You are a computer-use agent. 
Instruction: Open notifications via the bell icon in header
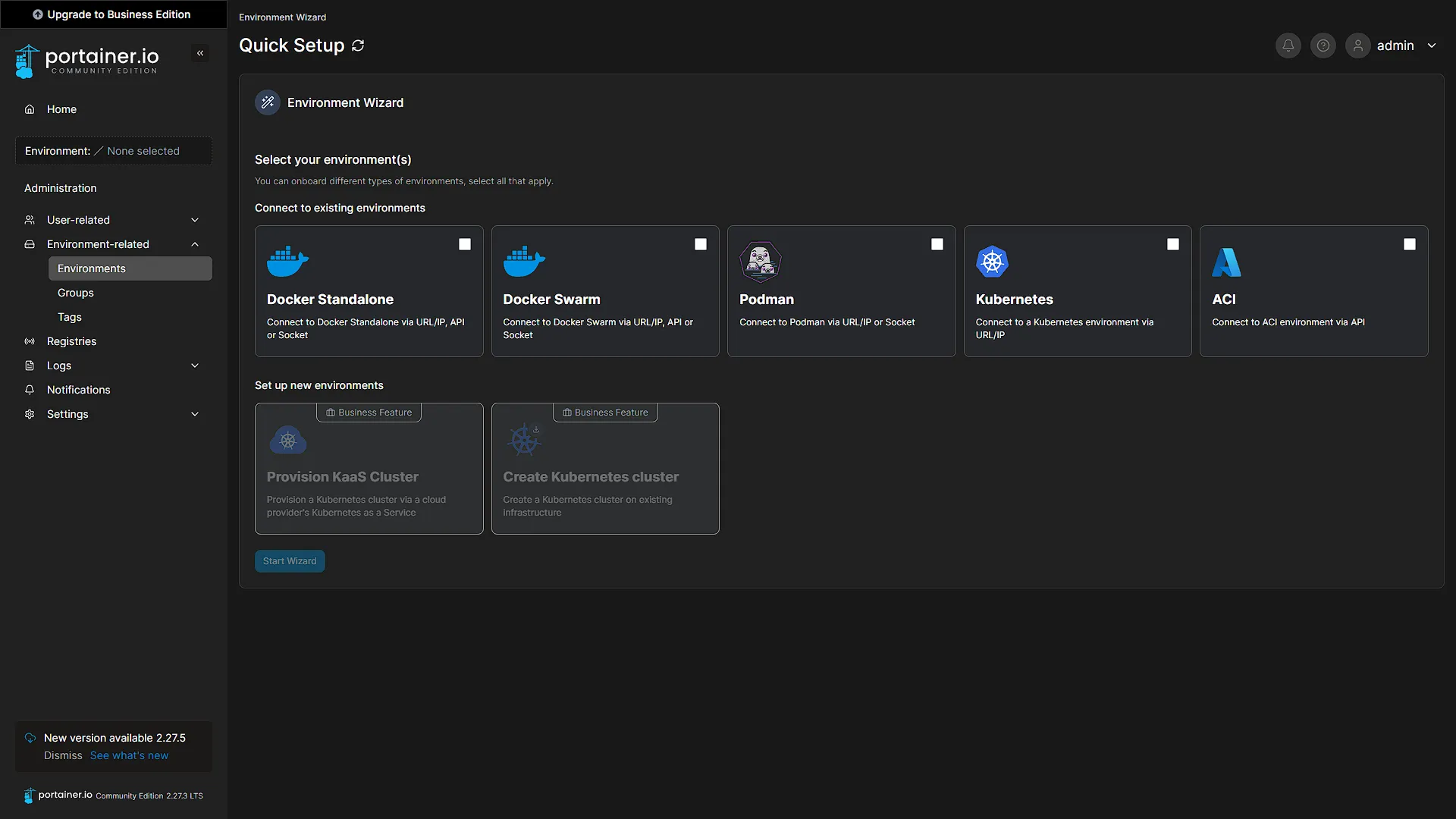(1288, 45)
